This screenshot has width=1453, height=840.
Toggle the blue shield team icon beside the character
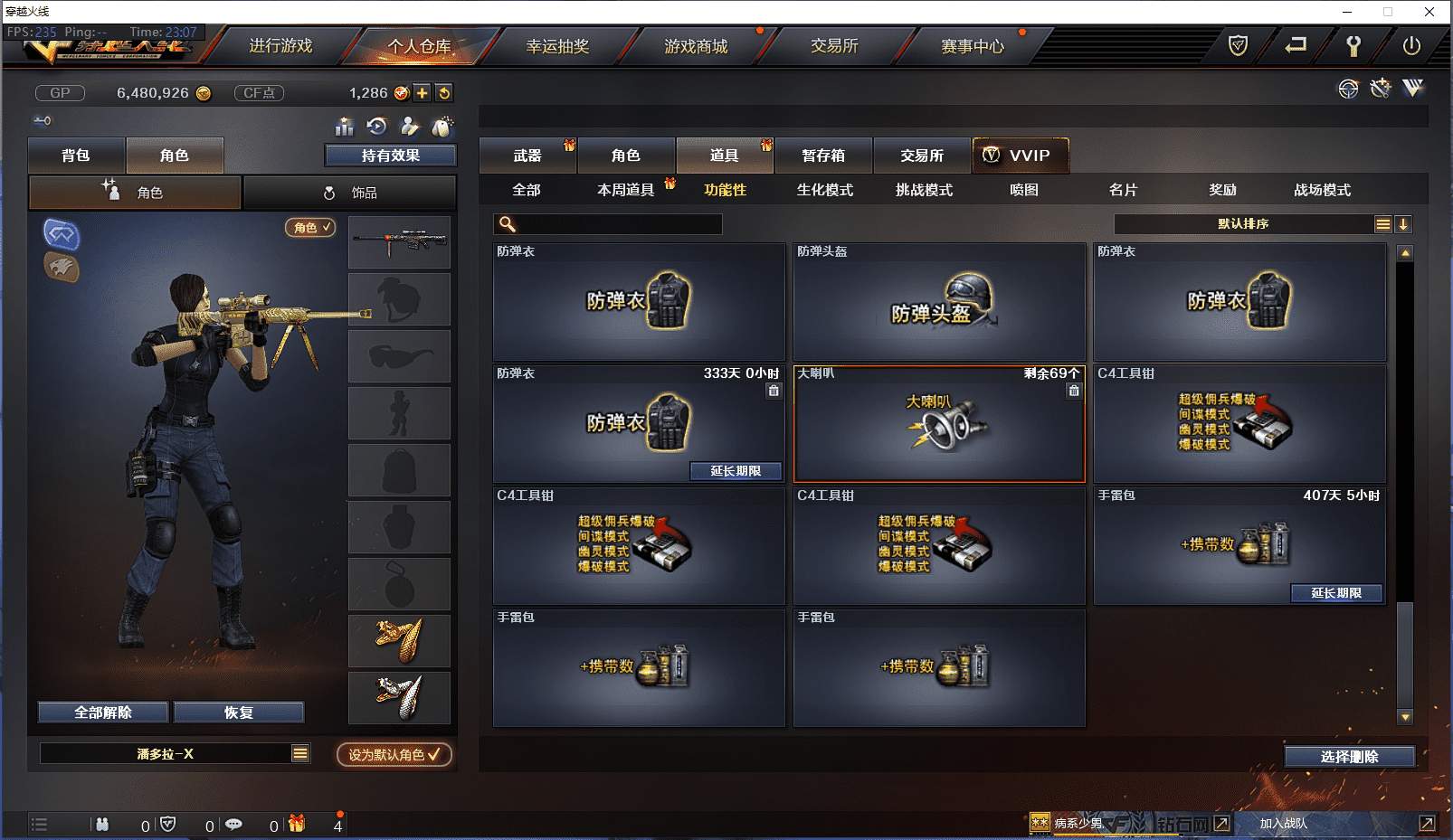tap(62, 234)
